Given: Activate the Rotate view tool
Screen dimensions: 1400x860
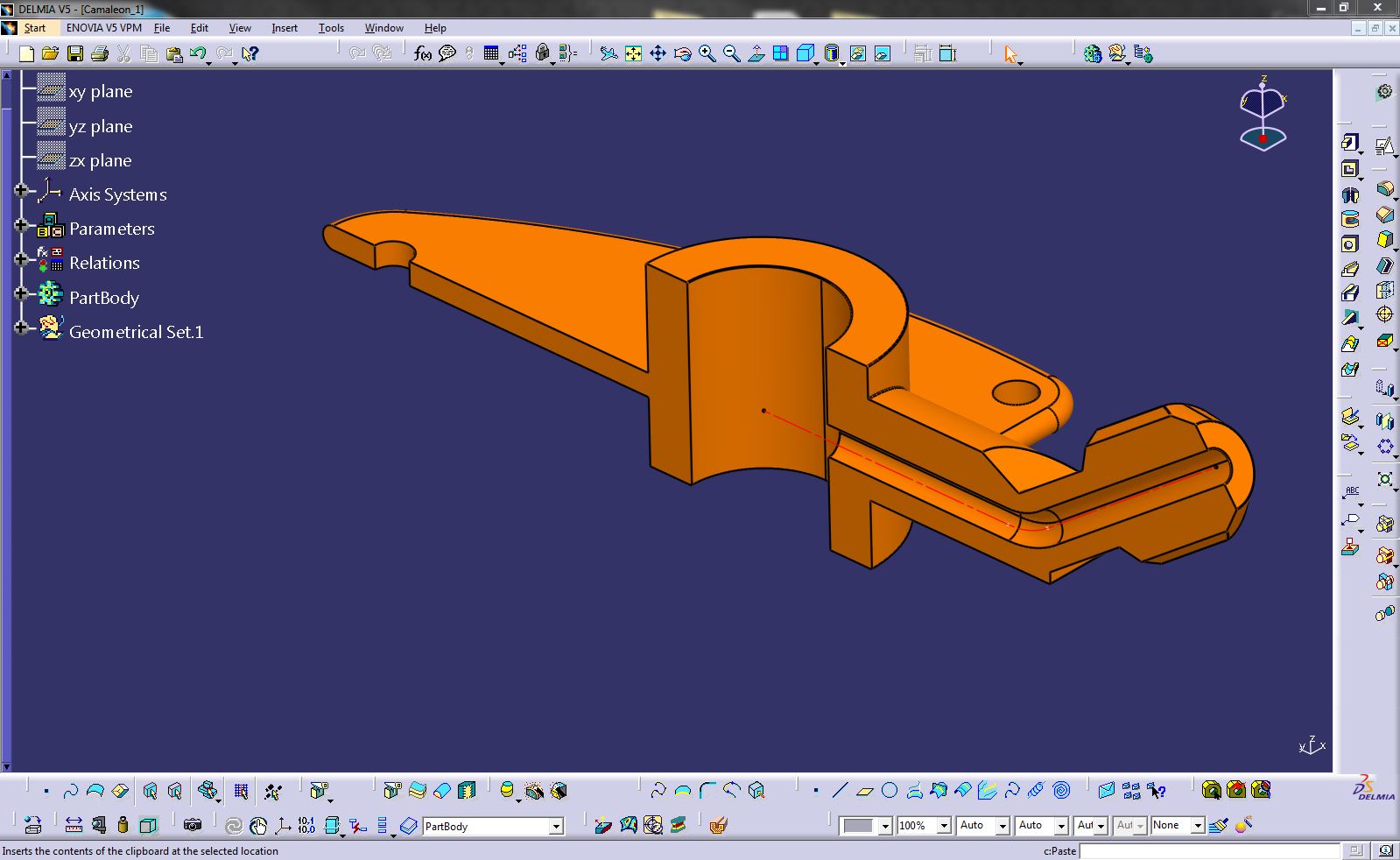Looking at the screenshot, I should 682,54.
